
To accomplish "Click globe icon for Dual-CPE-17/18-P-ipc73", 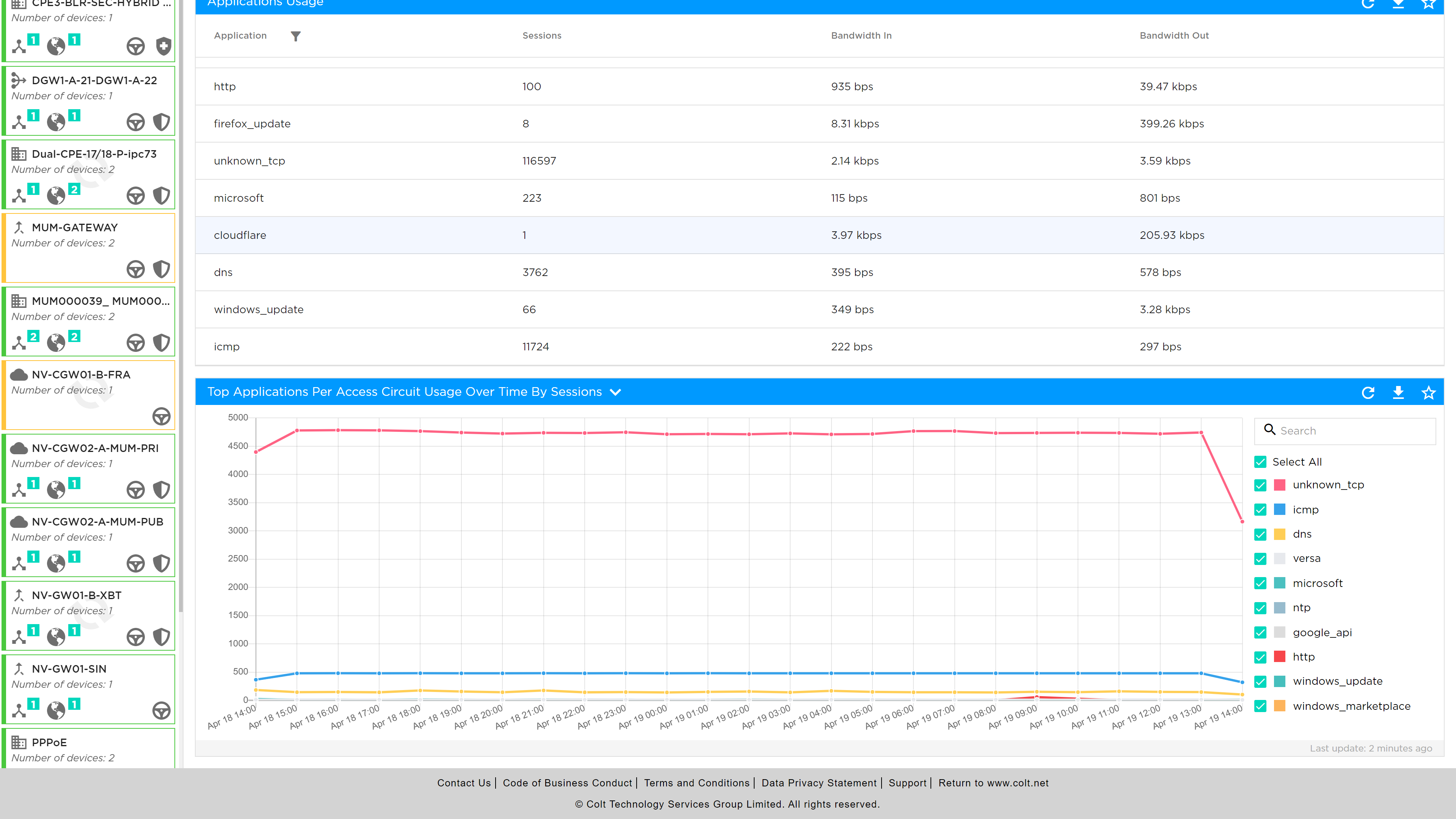I will 56,196.
